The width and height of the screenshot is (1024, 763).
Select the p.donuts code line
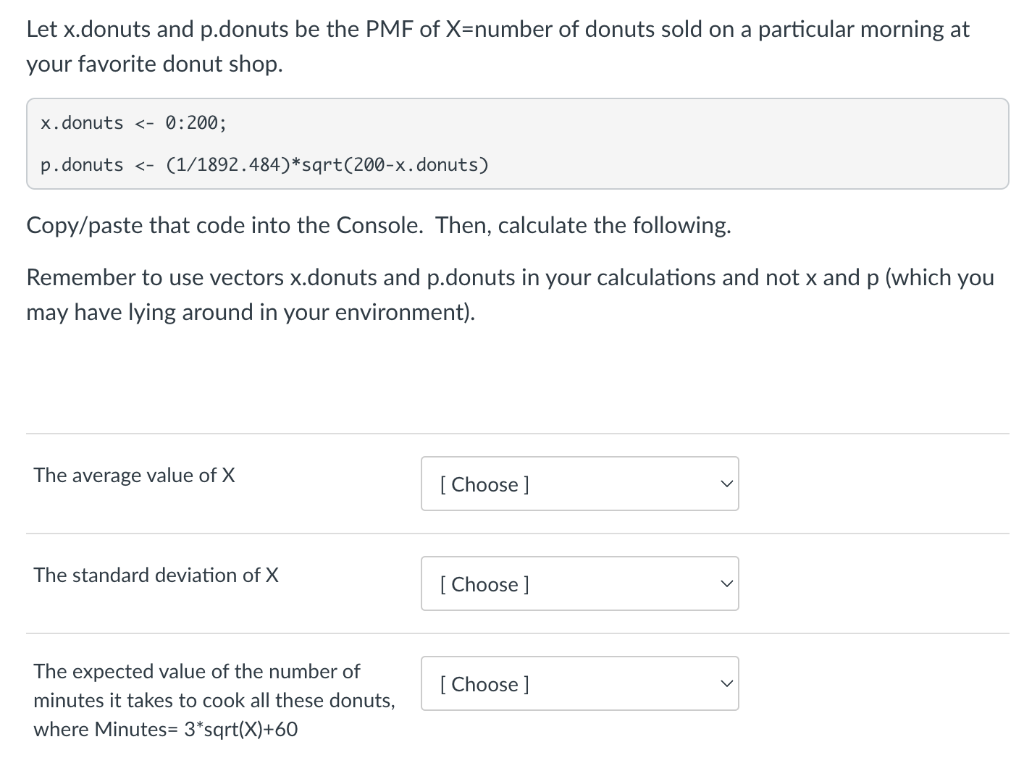[x=264, y=164]
